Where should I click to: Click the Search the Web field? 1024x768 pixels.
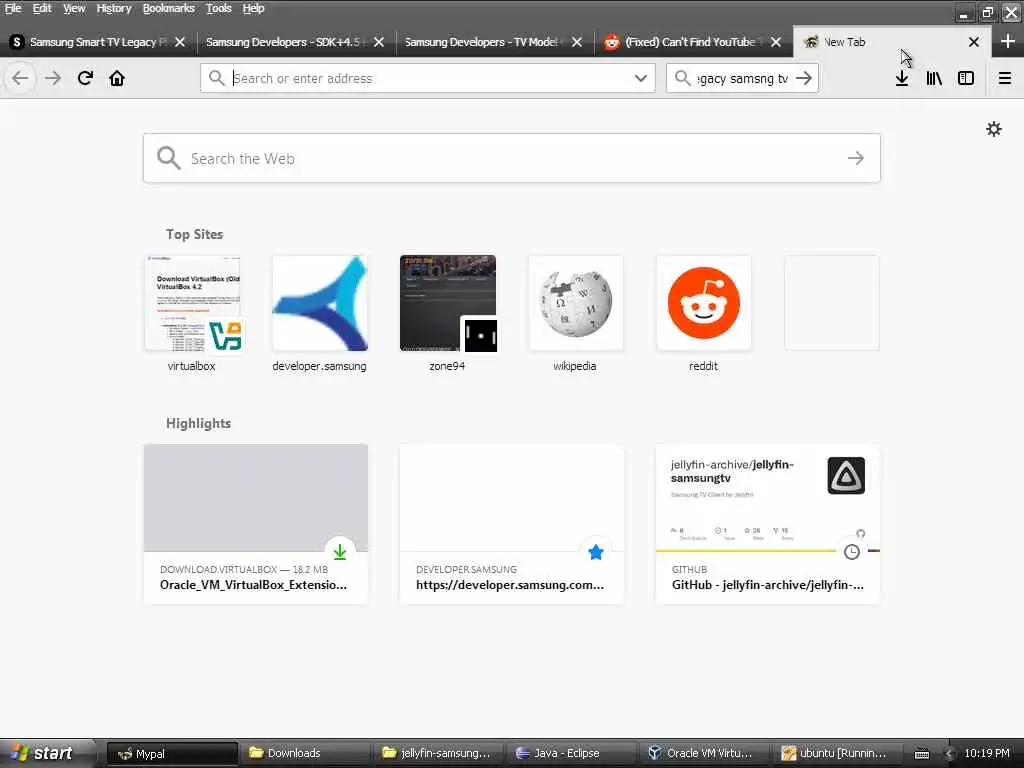(512, 158)
